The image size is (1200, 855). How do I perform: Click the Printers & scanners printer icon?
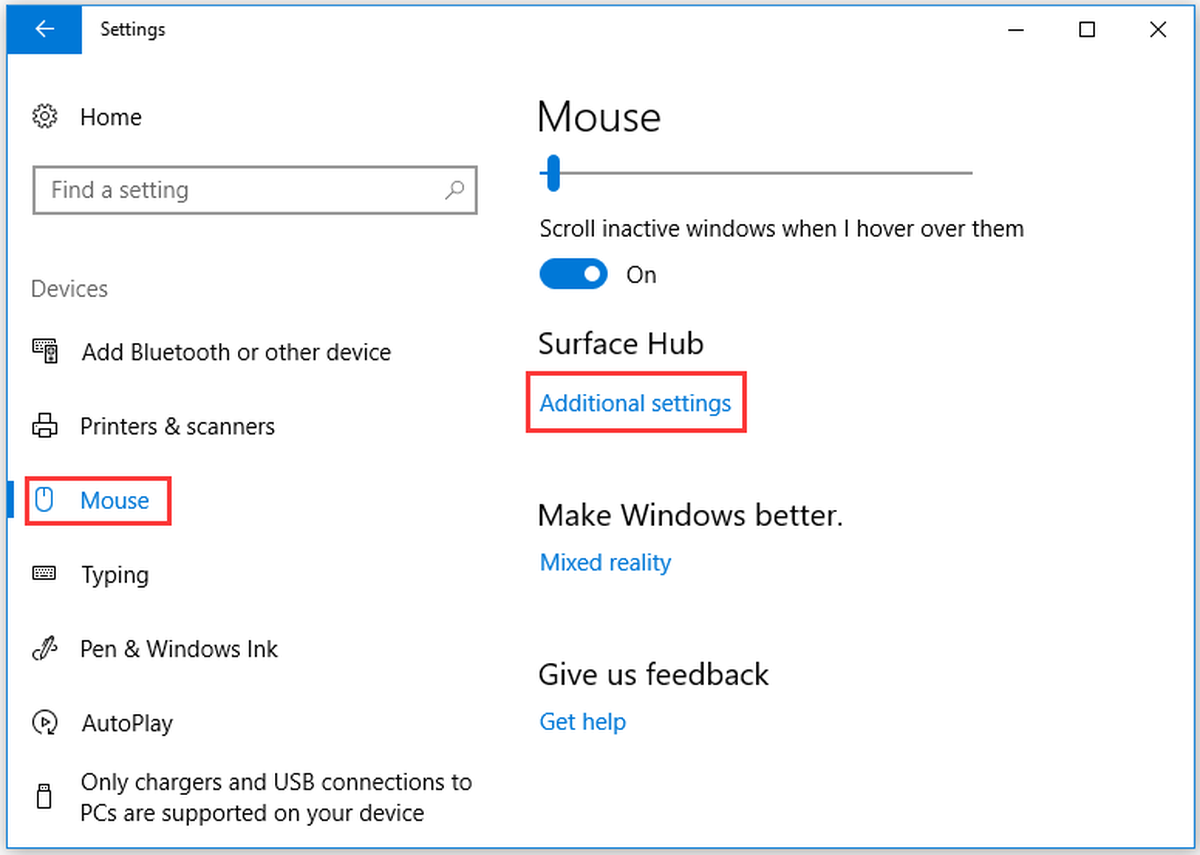point(44,426)
